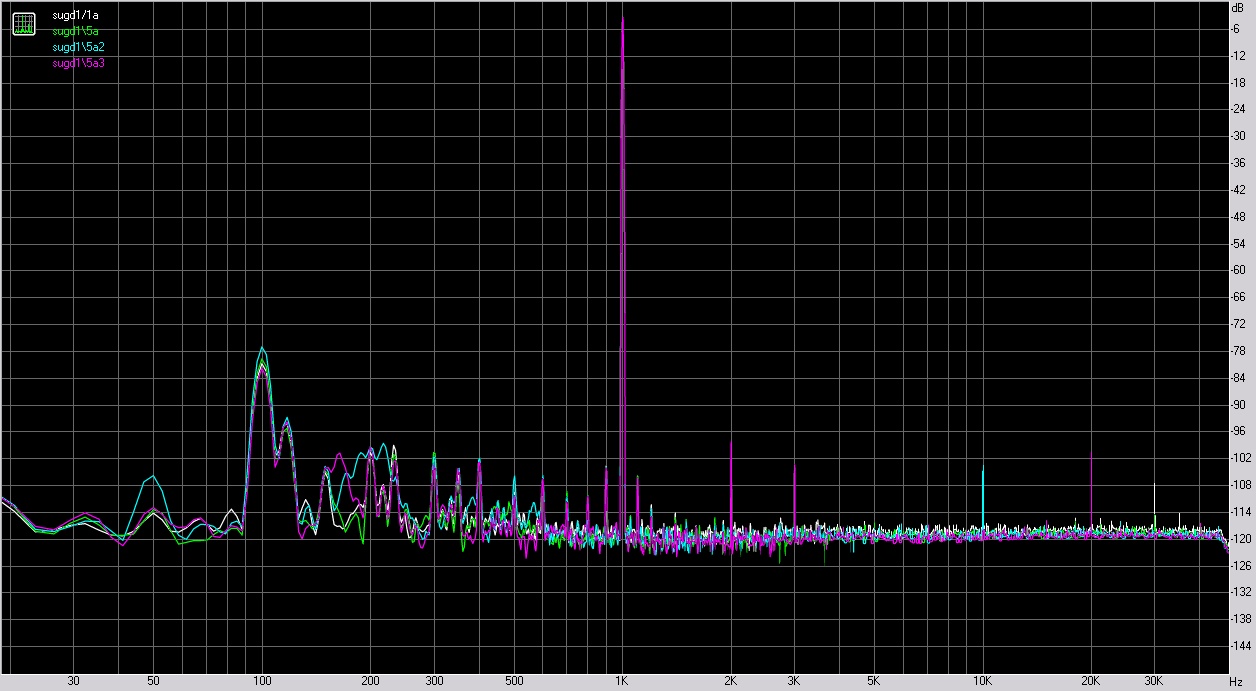This screenshot has width=1256, height=691.
Task: Click the 50 Hz frequency axis label
Action: [x=153, y=682]
